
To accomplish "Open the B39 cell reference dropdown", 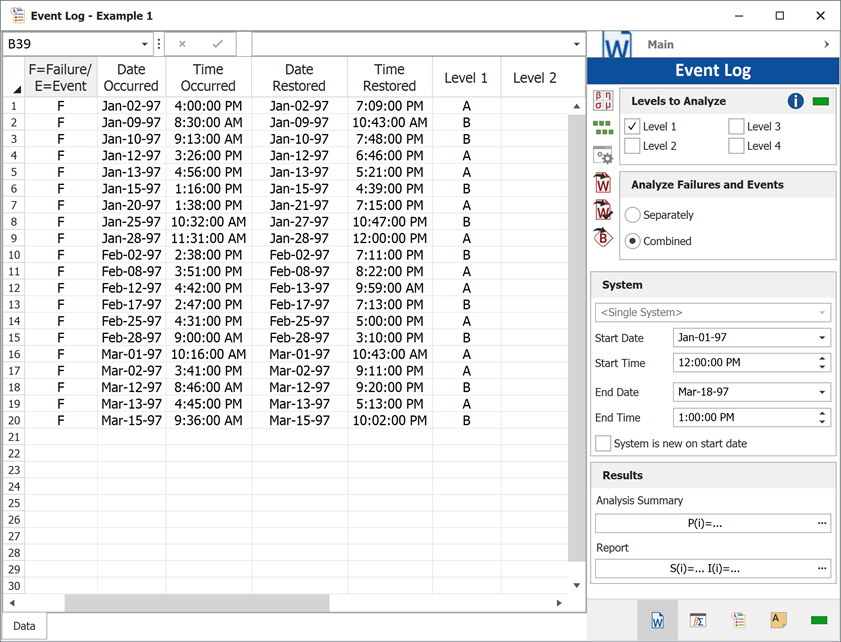I will coord(144,44).
